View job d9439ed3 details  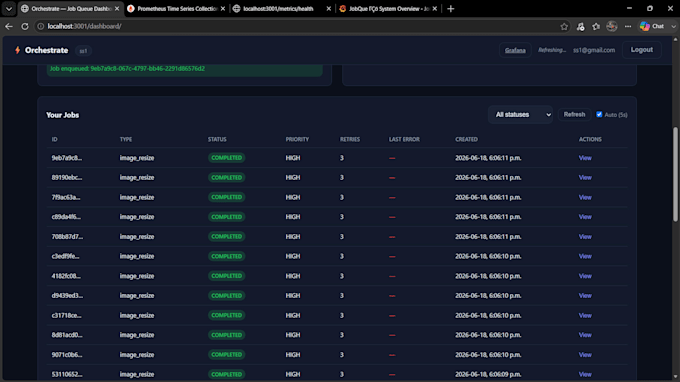coord(585,296)
